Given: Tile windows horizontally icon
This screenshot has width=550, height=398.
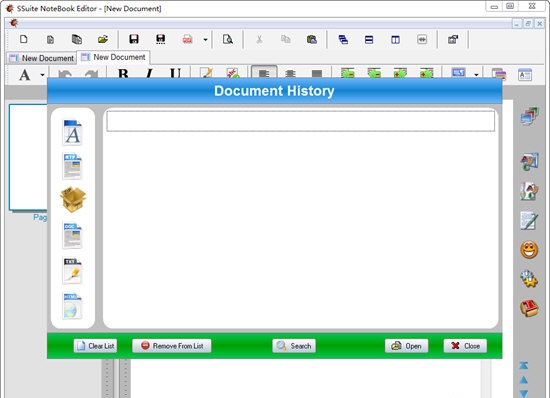Looking at the screenshot, I should tap(369, 40).
